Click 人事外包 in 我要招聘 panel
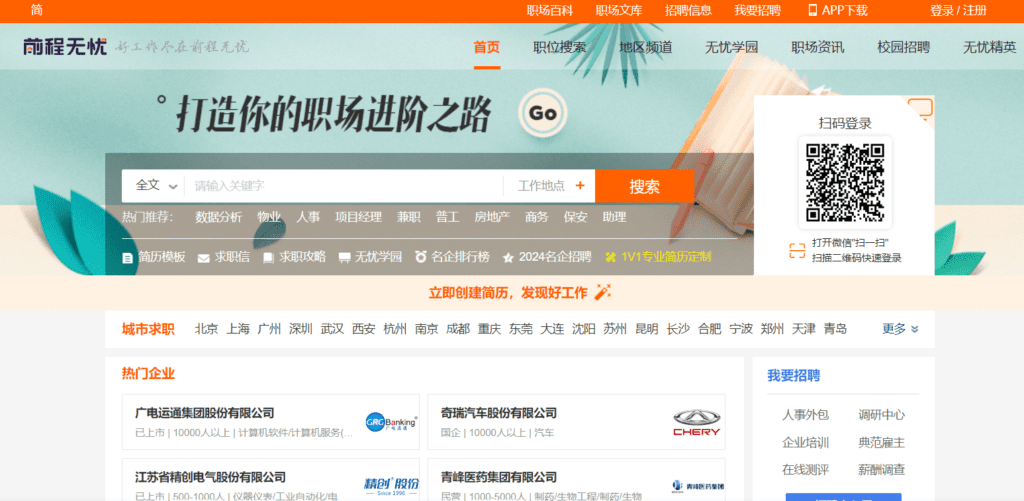Screen dimensions: 1024x501 click(805, 415)
